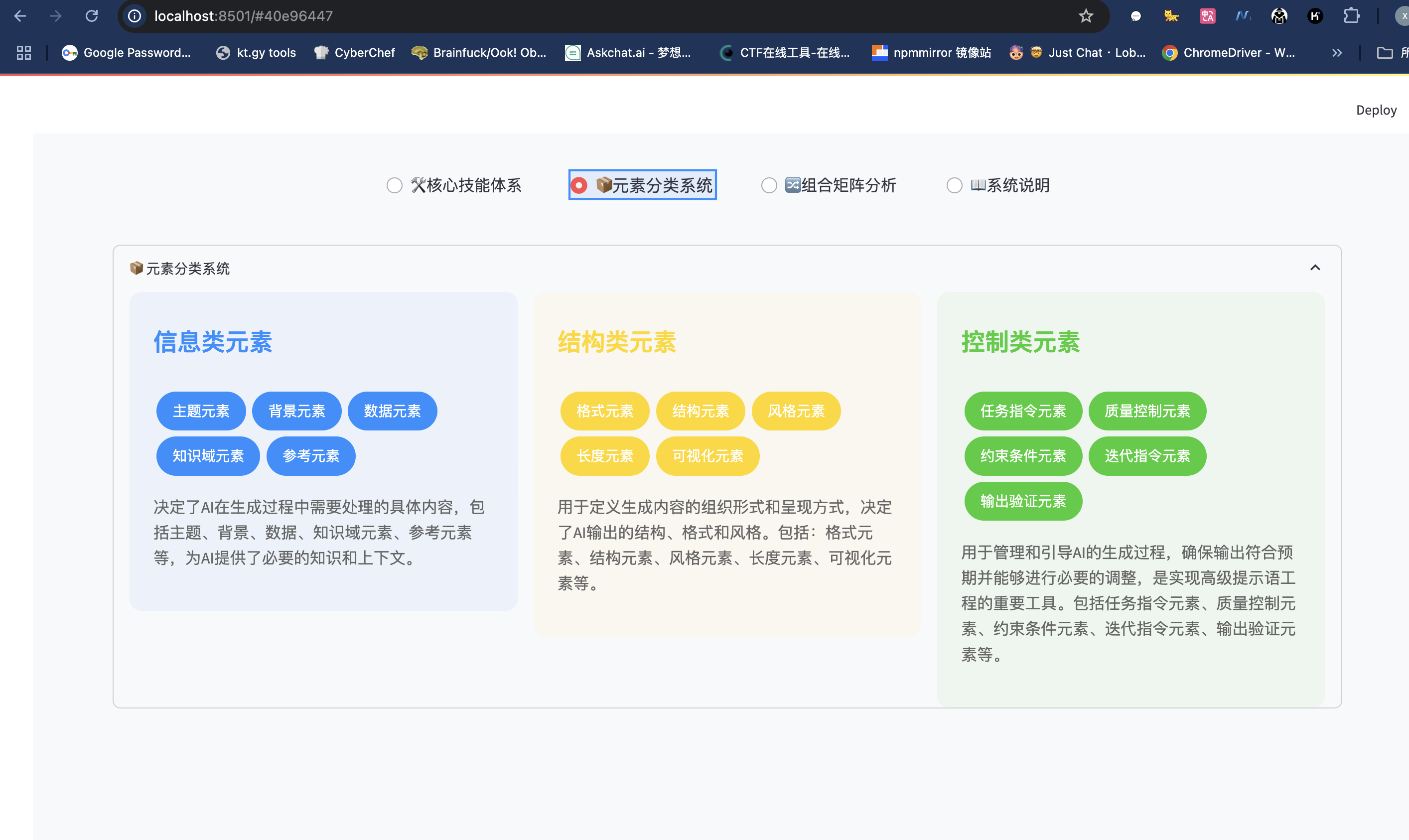1409x840 pixels.
Task: Click the yellow 可视化元素 tag
Action: (707, 456)
